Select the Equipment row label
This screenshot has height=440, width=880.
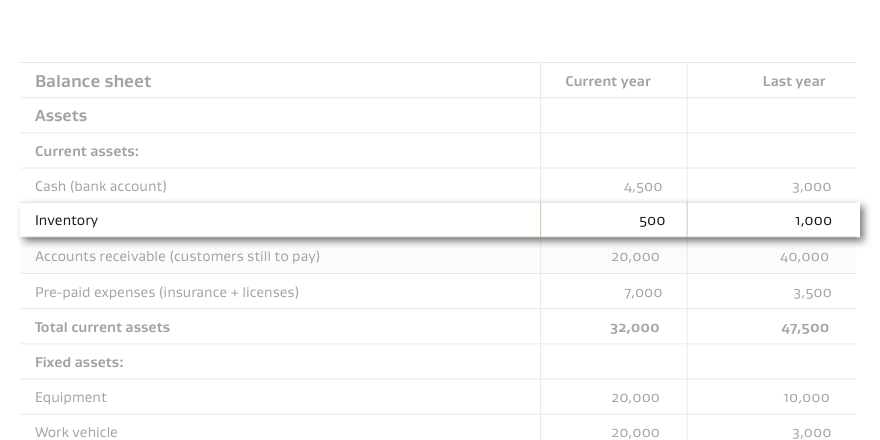coord(70,397)
